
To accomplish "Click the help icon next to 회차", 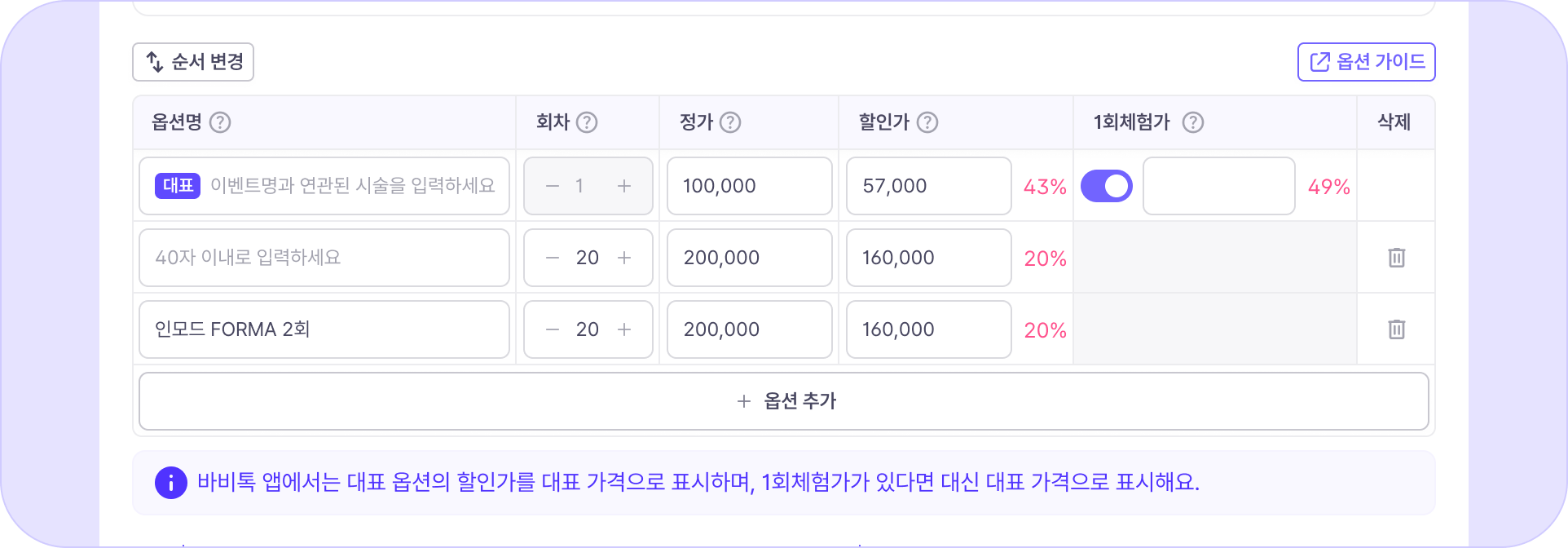I will click(587, 122).
